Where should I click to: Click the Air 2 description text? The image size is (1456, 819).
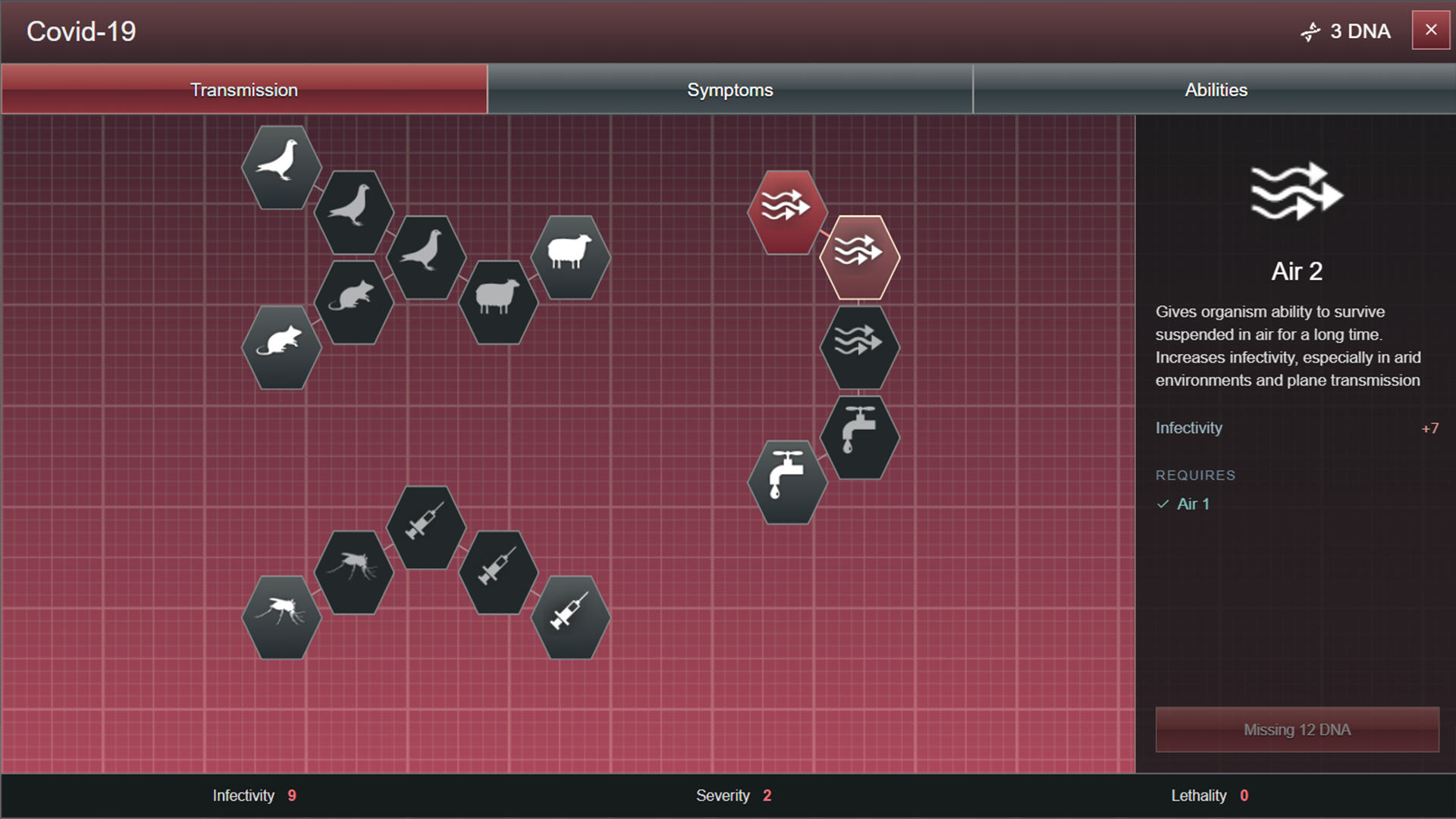pos(1288,346)
